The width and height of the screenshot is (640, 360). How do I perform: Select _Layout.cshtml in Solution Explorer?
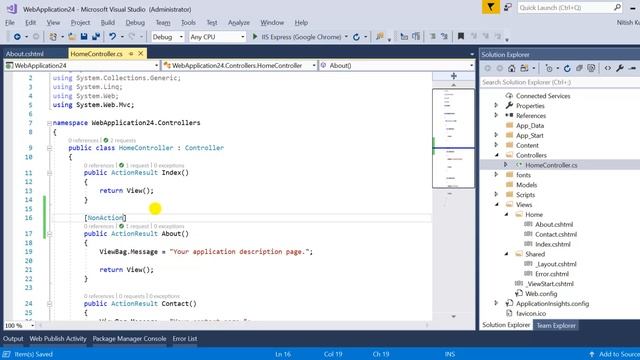click(x=556, y=264)
